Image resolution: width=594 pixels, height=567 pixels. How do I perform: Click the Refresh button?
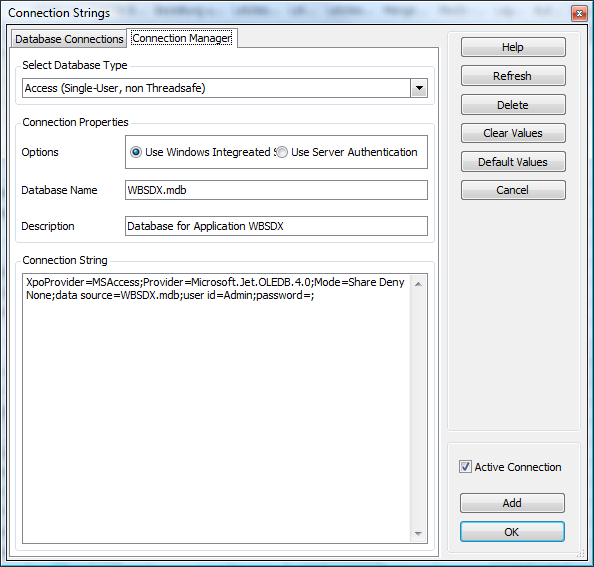coord(513,76)
